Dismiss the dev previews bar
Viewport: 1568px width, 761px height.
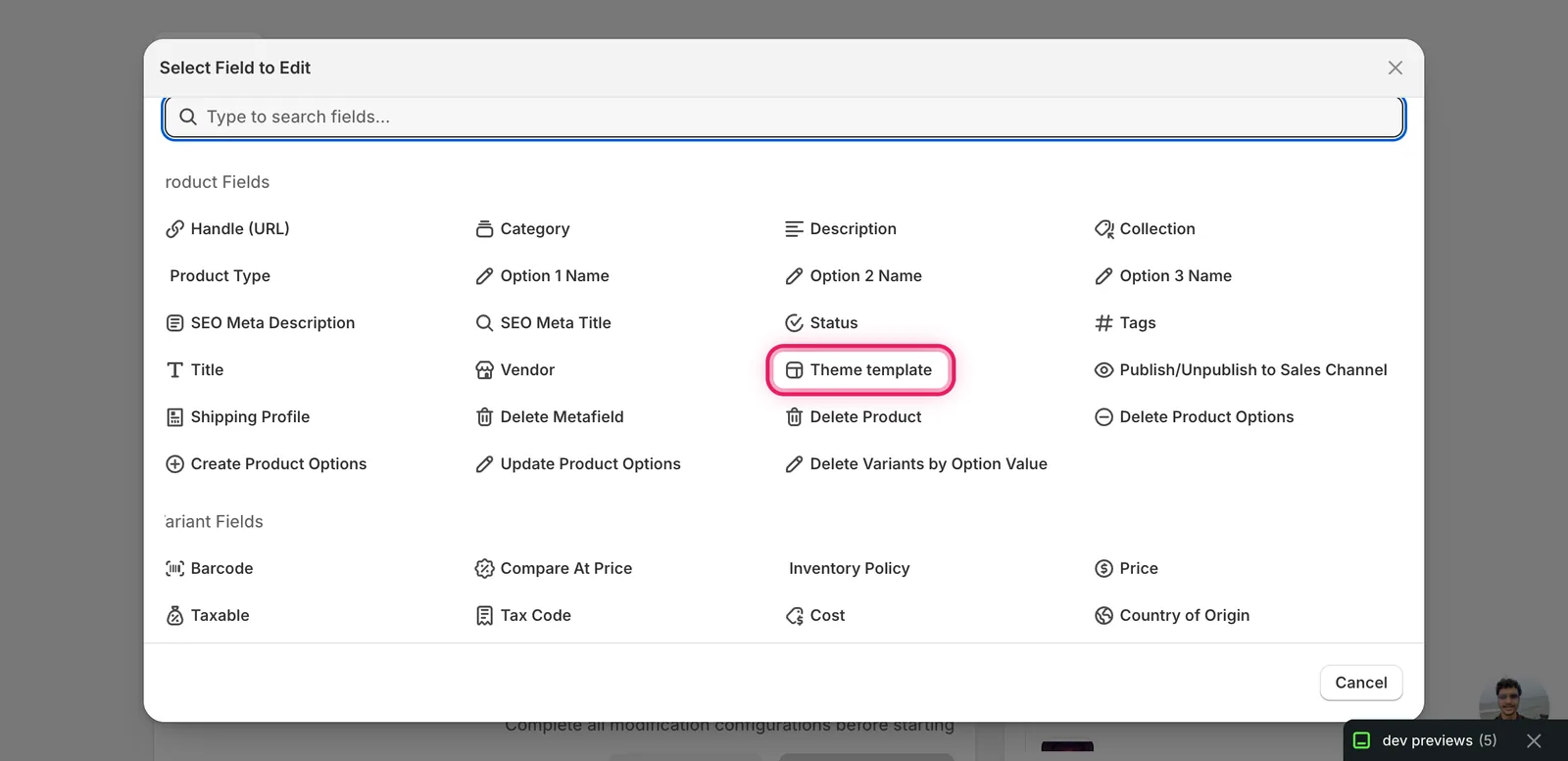pos(1535,741)
